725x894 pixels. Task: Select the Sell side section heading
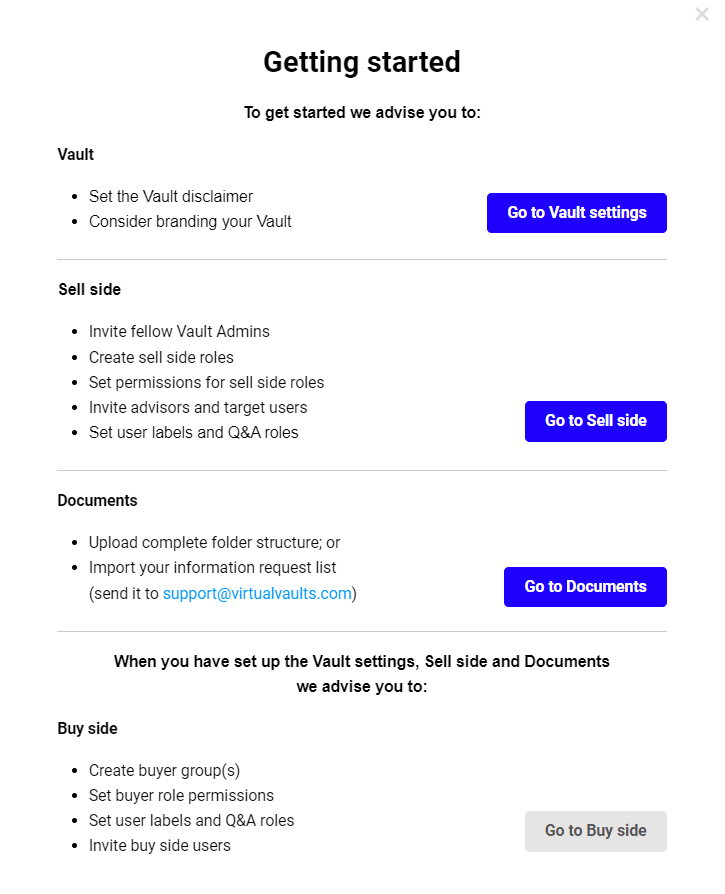[x=89, y=289]
